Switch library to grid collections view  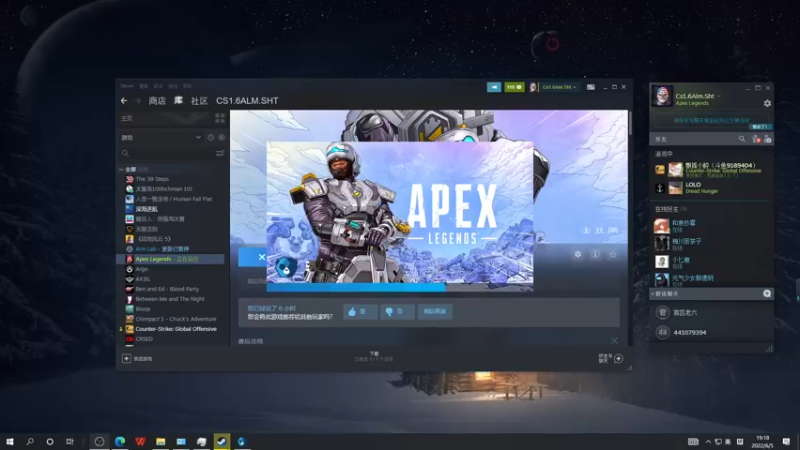click(x=220, y=118)
